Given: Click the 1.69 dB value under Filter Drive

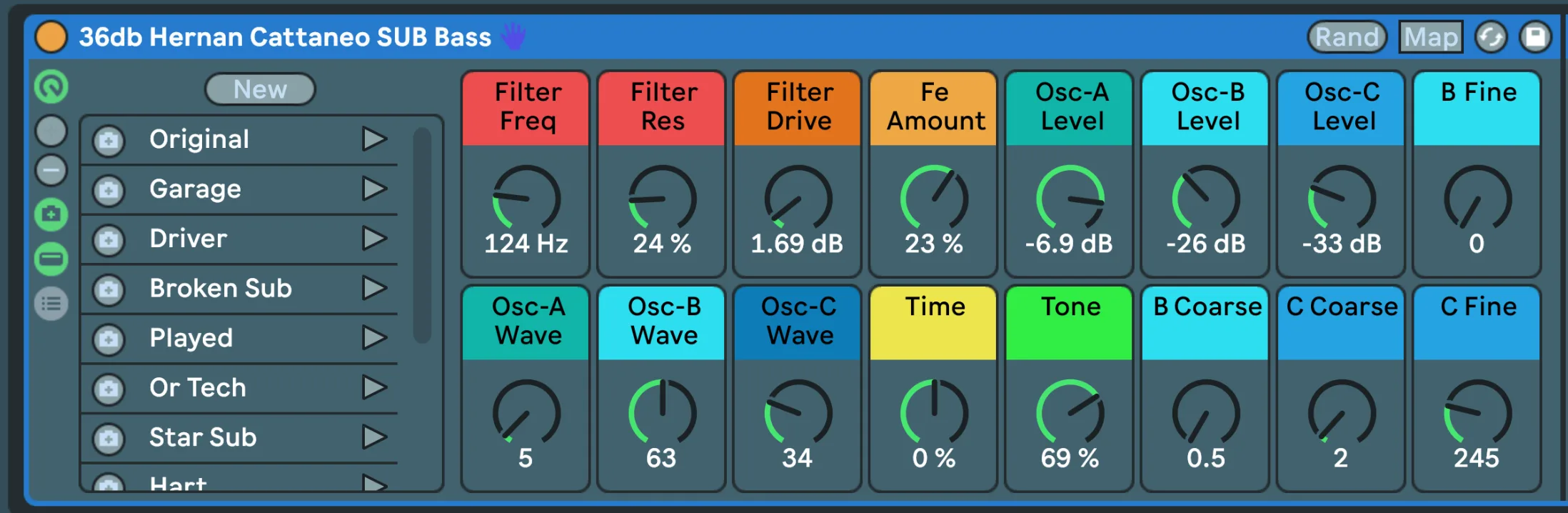Looking at the screenshot, I should pos(797,244).
